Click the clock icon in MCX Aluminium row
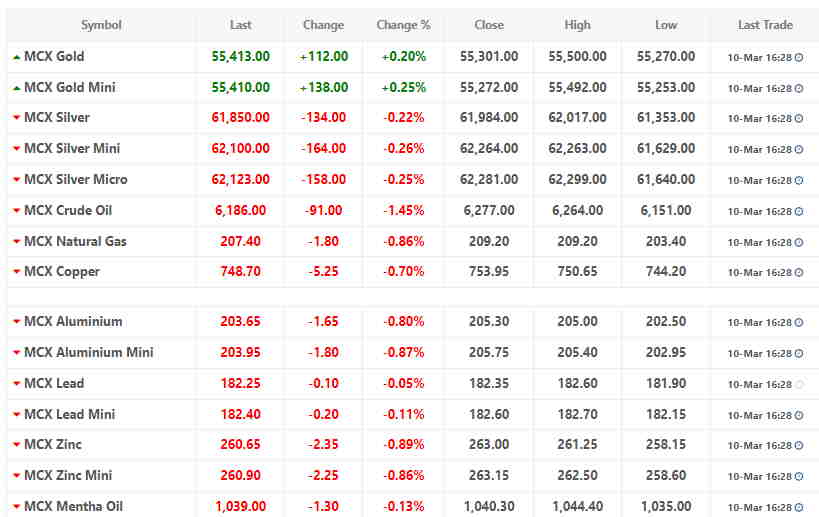This screenshot has width=819, height=517. [799, 323]
